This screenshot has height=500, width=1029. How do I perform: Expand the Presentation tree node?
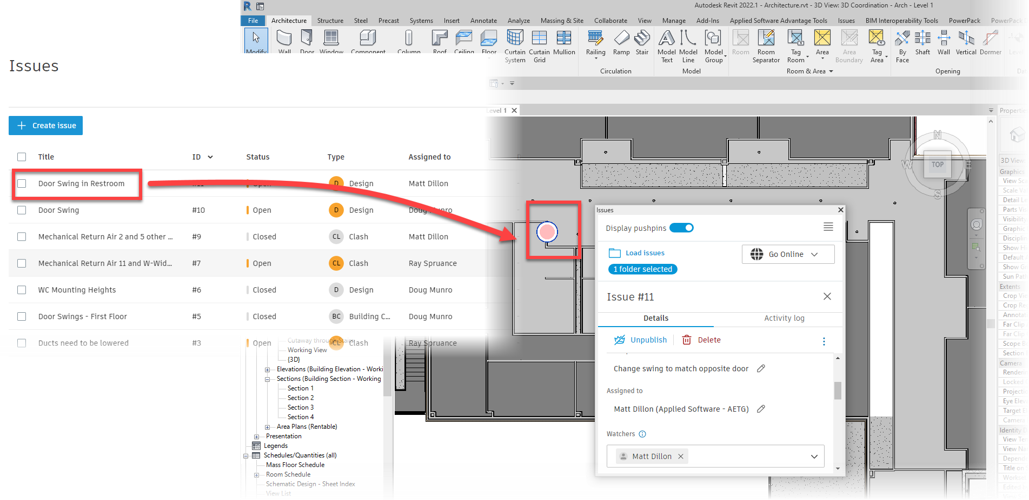pos(258,436)
